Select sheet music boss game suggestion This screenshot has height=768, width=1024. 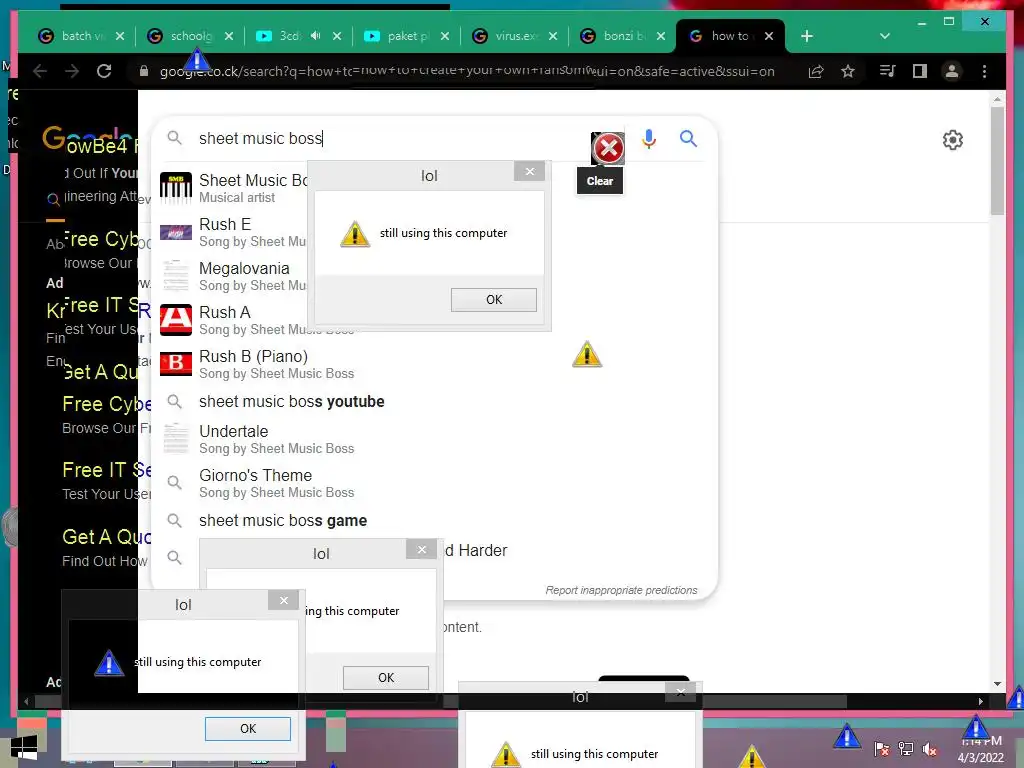tap(434, 520)
